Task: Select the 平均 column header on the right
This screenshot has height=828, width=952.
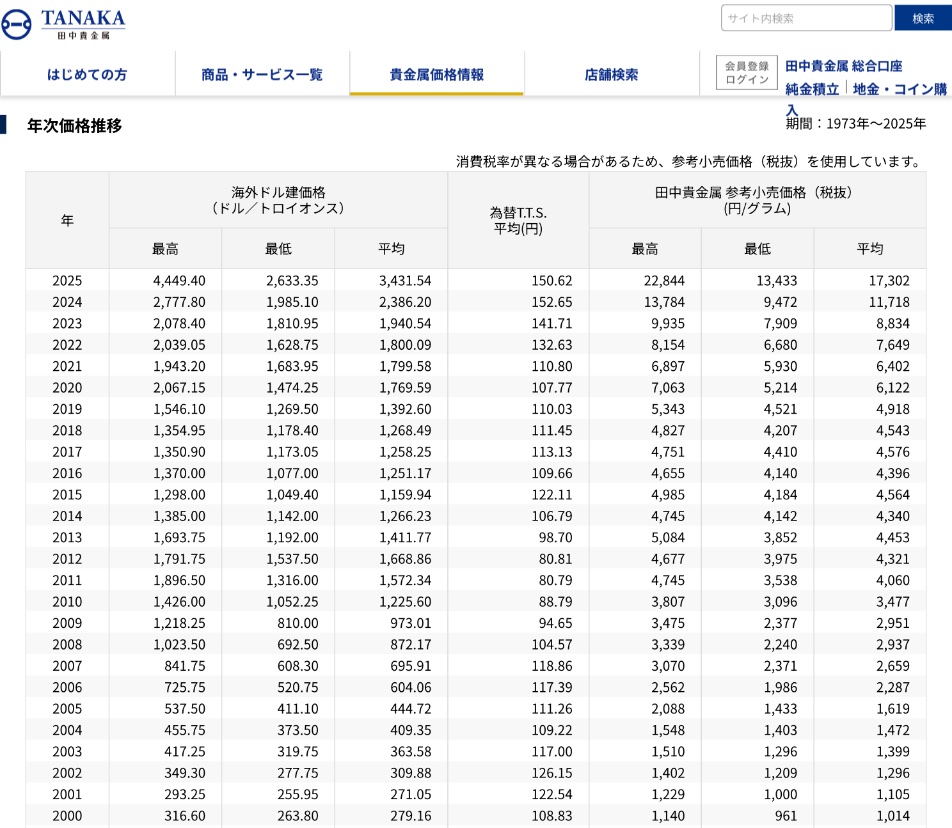Action: 869,248
